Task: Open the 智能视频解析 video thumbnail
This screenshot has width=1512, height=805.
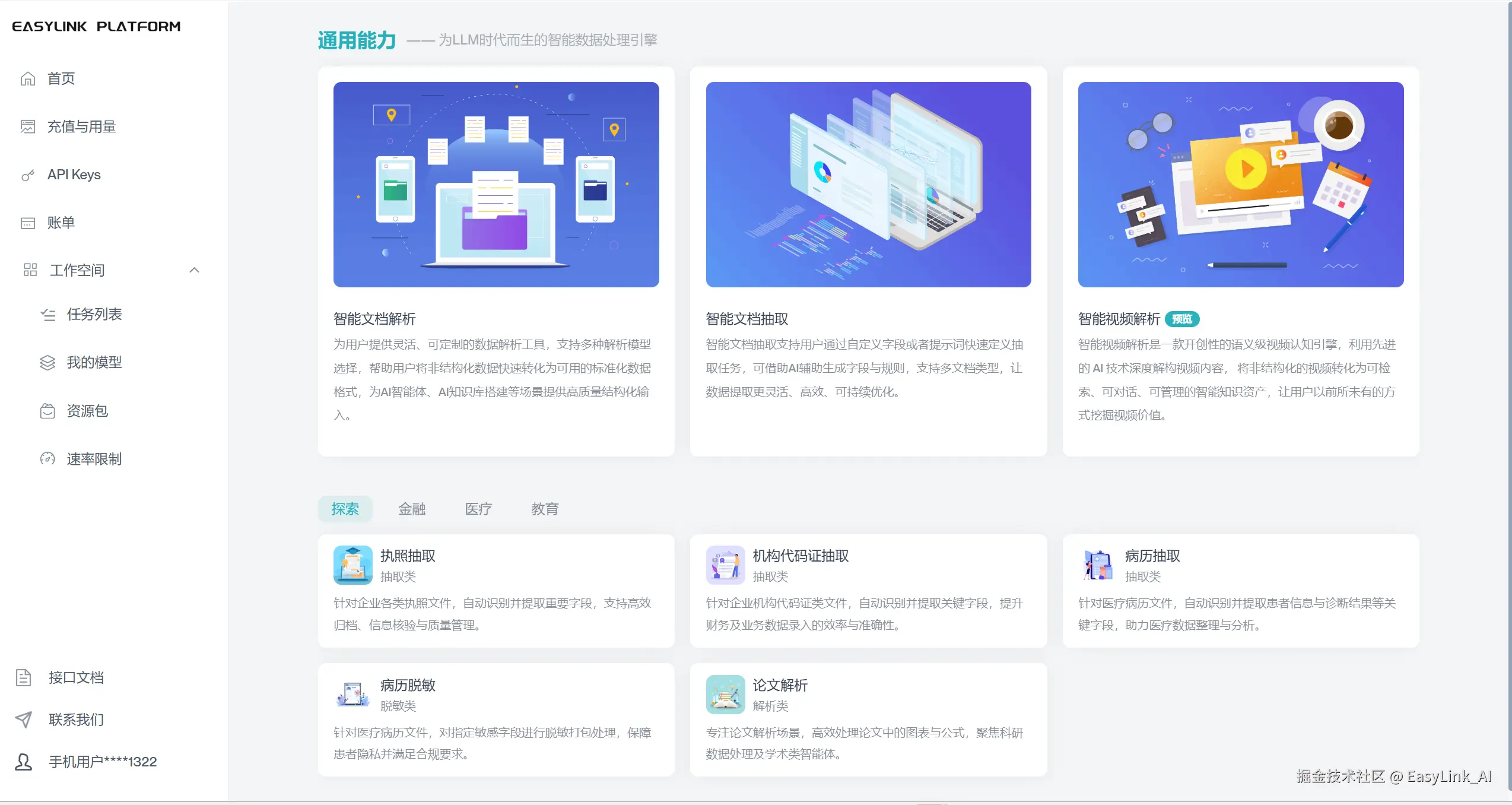Action: (1241, 185)
